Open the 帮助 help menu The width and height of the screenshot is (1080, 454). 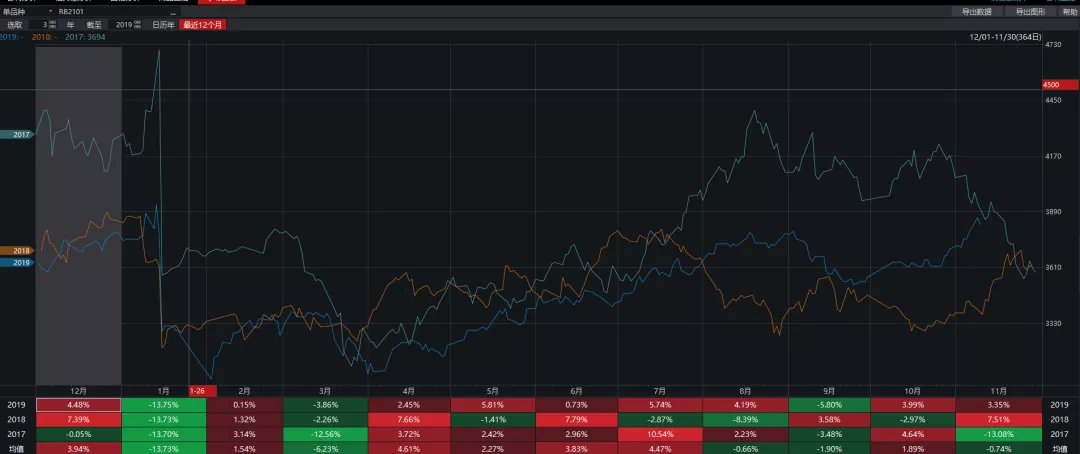[1066, 11]
